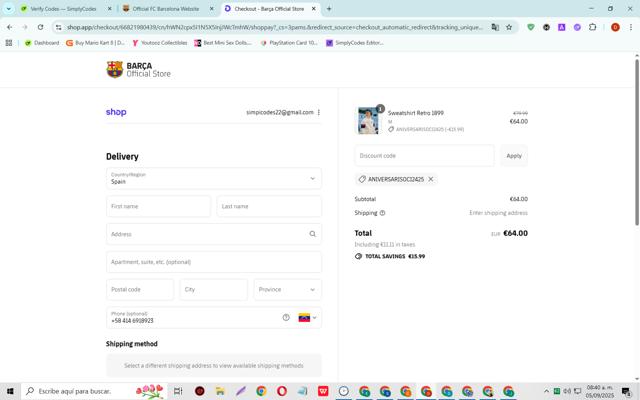This screenshot has width=640, height=400.
Task: Click the green shield extension icon
Action: point(531,27)
